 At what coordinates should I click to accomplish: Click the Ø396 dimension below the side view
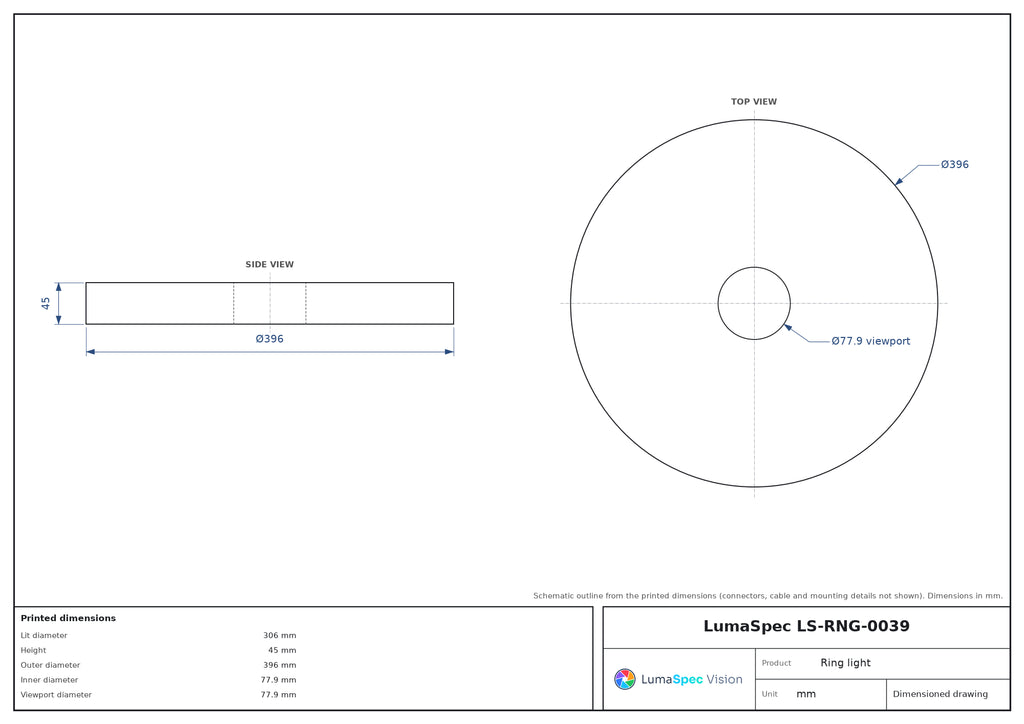pyautogui.click(x=270, y=339)
